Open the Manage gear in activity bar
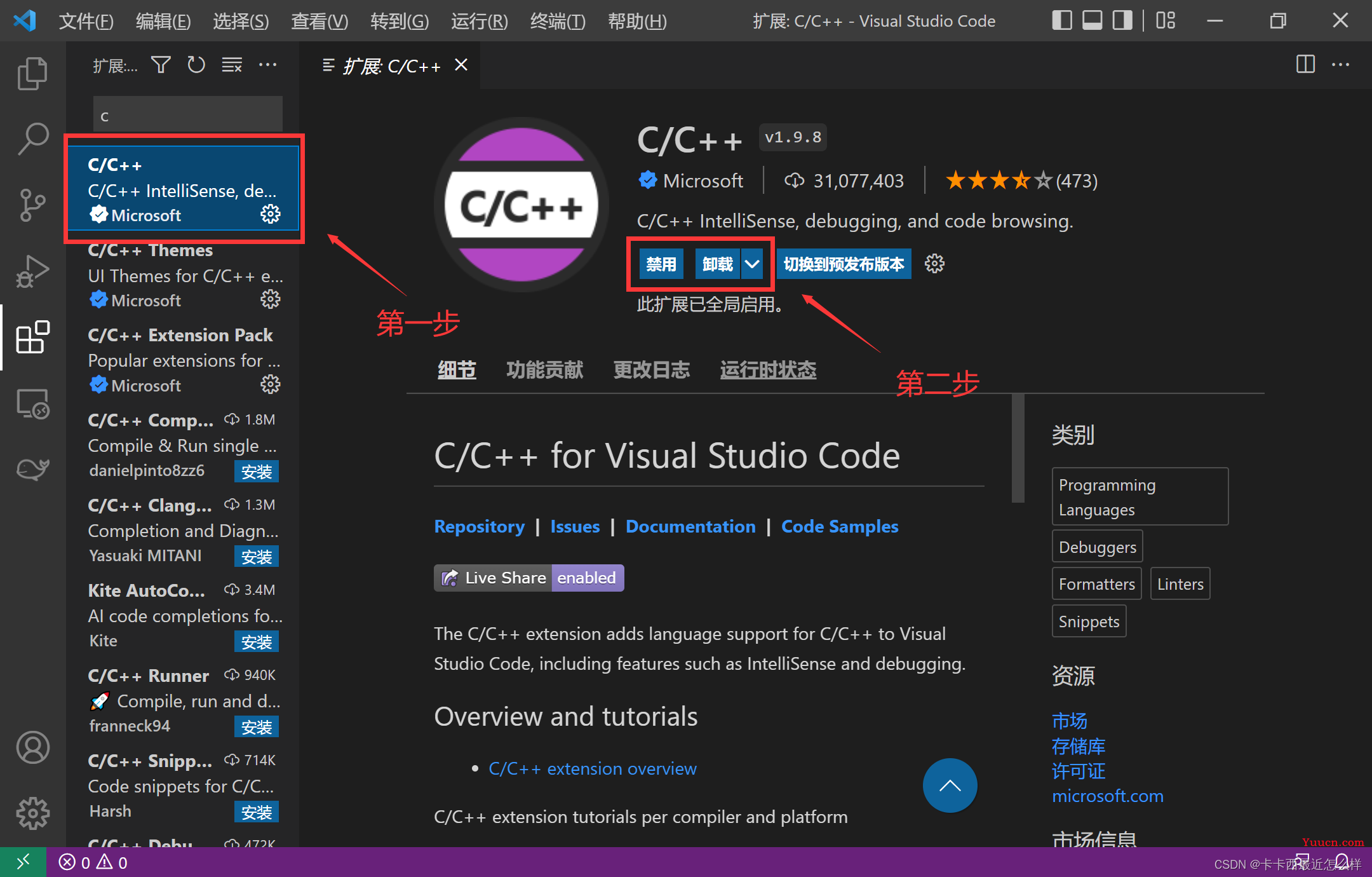The width and height of the screenshot is (1372, 877). coord(32,813)
